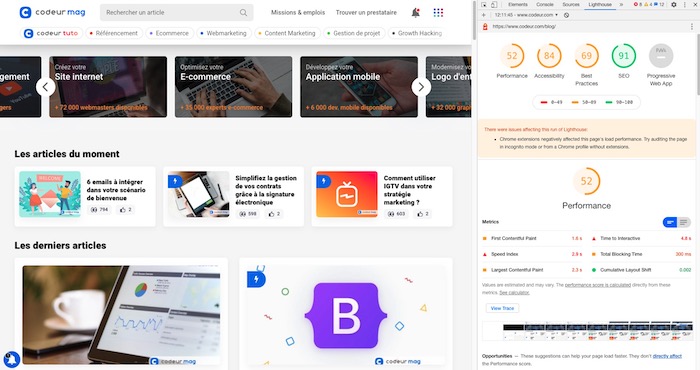Click the notification bell in site header
The image size is (700, 370).
pyautogui.click(x=416, y=12)
